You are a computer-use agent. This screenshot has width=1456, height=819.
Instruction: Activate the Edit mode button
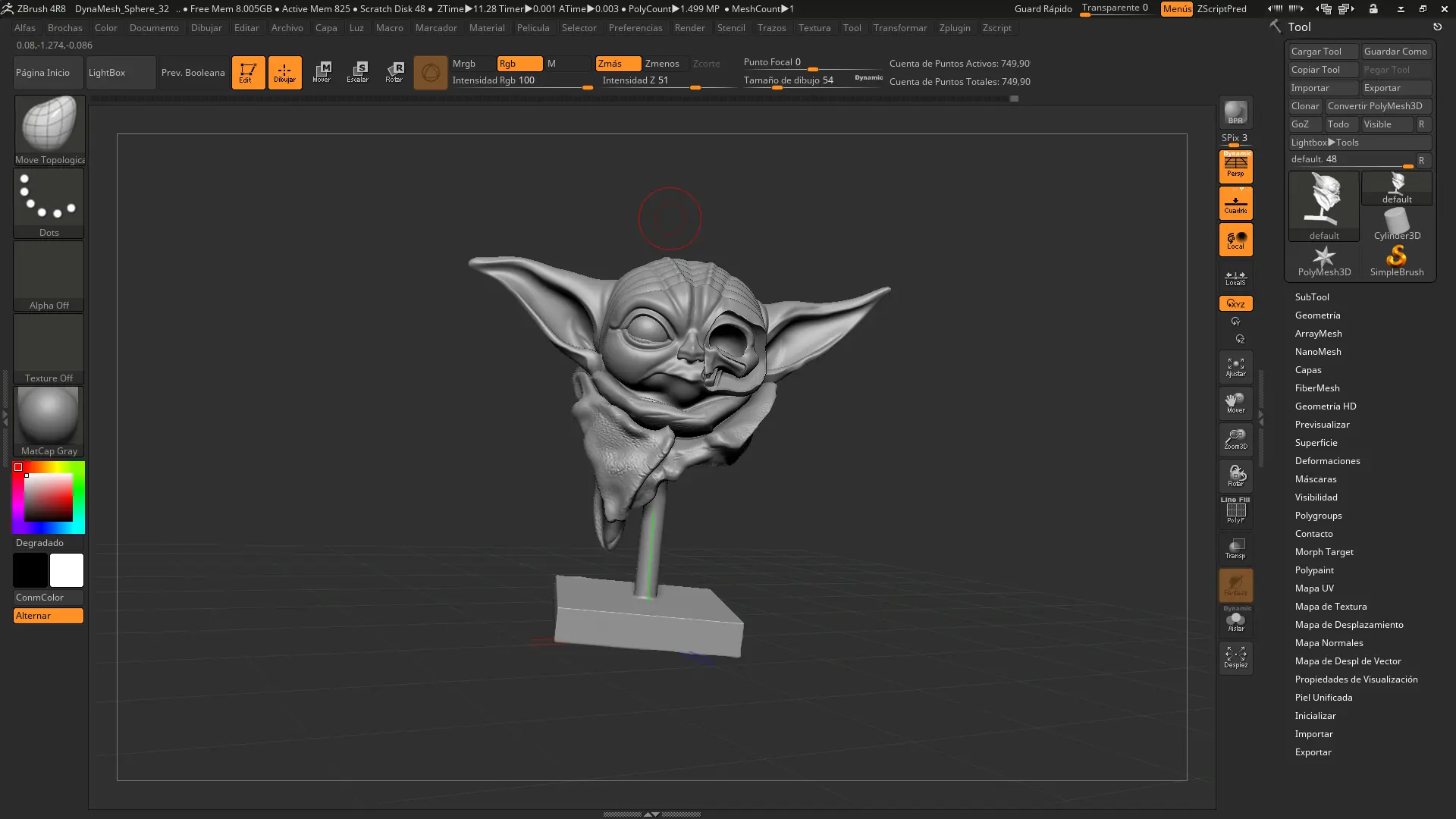point(248,73)
